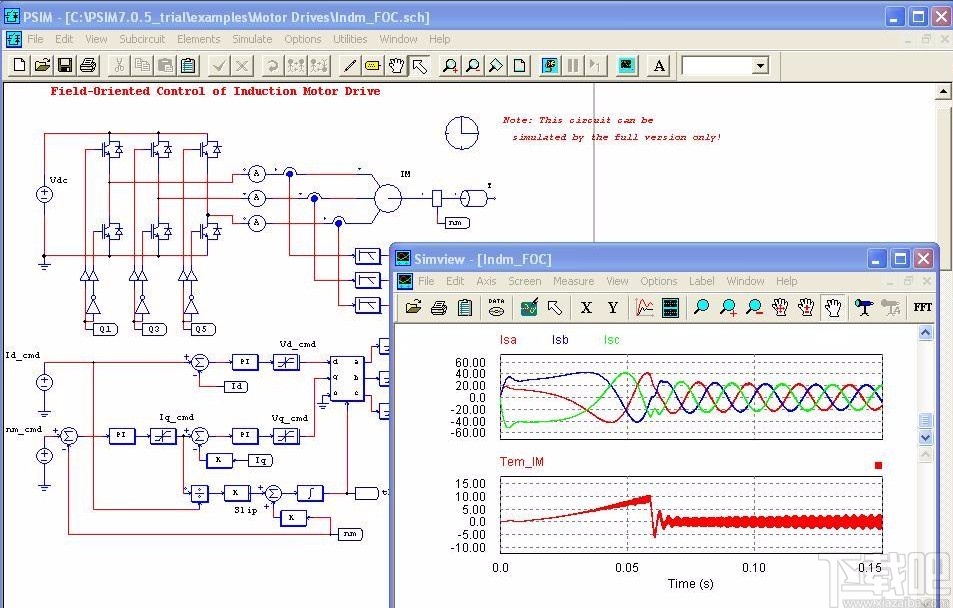Open the Elements menu in PSIM
Screen dimensions: 953x608
(198, 39)
